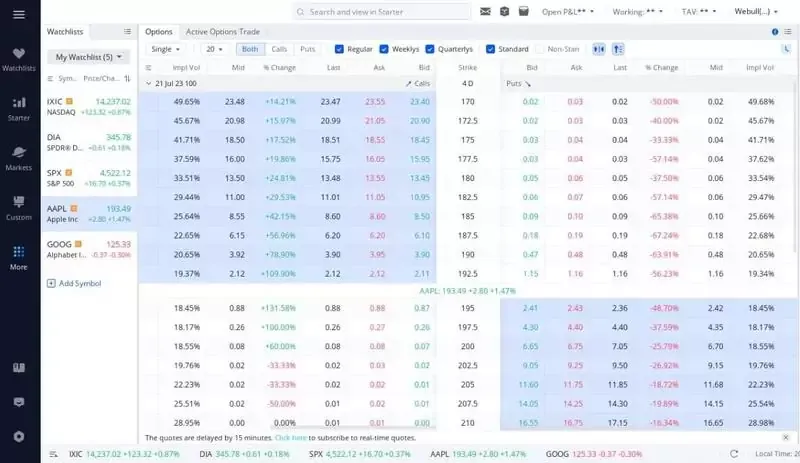Image resolution: width=800 pixels, height=463 pixels.
Task: Click the moon icon at the options panel edge
Action: point(786,49)
